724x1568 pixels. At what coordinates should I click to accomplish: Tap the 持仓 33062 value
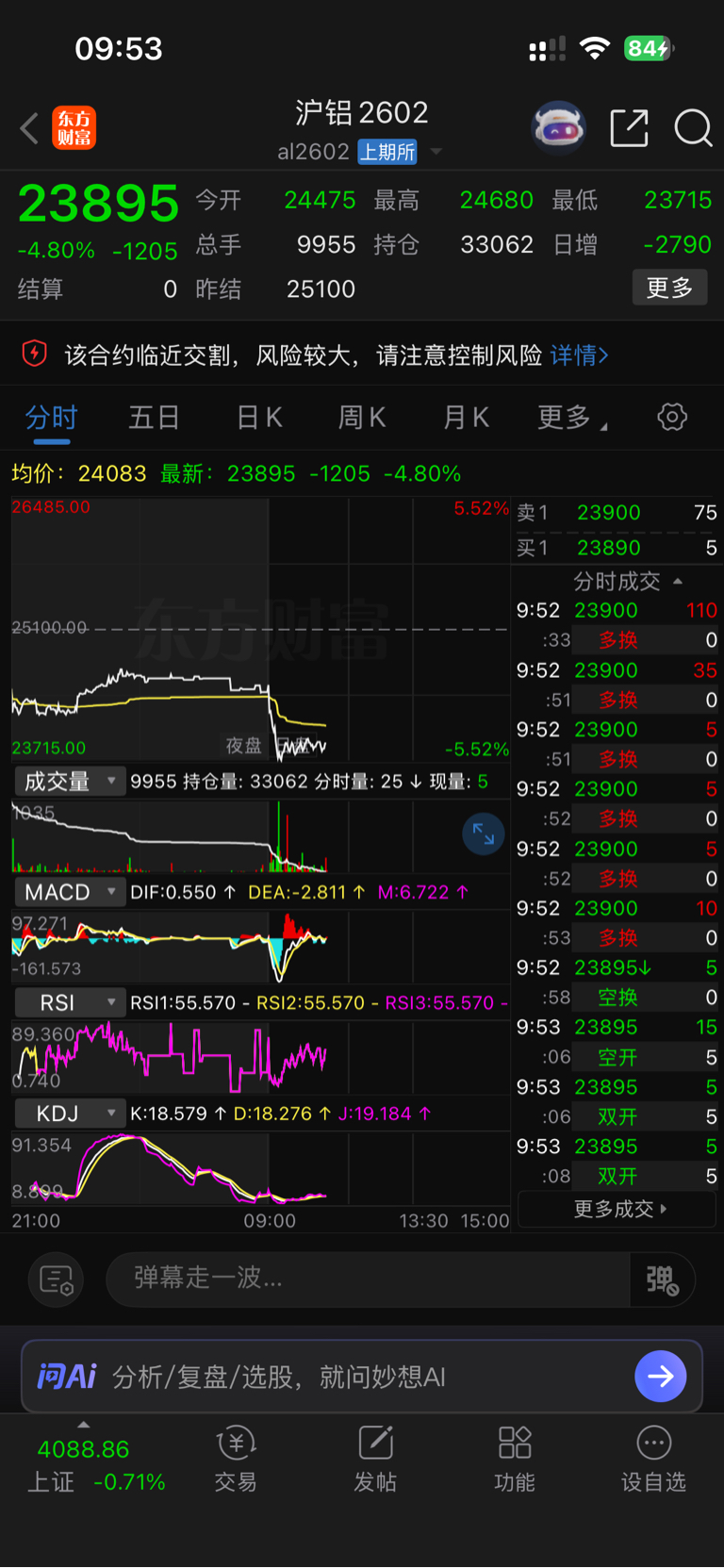click(x=497, y=244)
